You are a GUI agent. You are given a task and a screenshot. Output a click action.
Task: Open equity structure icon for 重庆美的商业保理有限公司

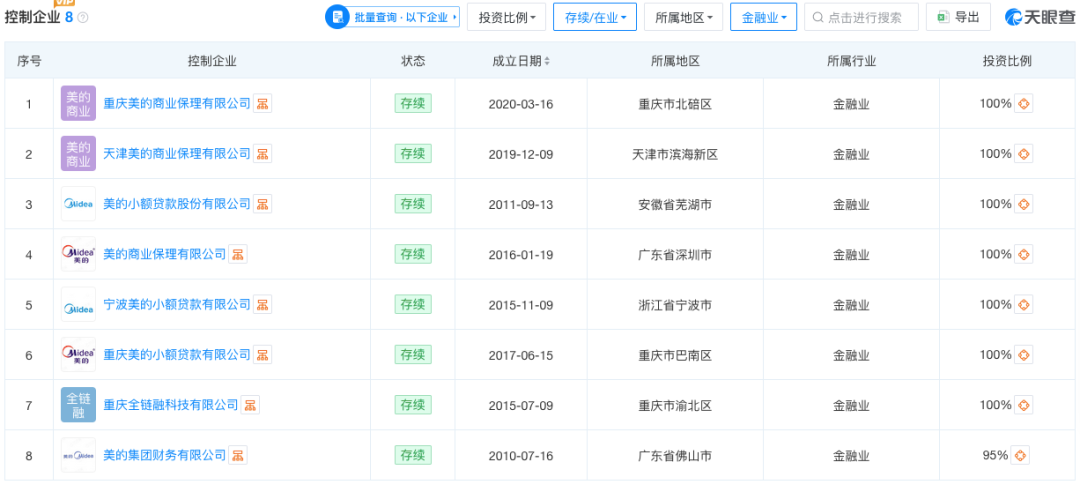click(262, 103)
